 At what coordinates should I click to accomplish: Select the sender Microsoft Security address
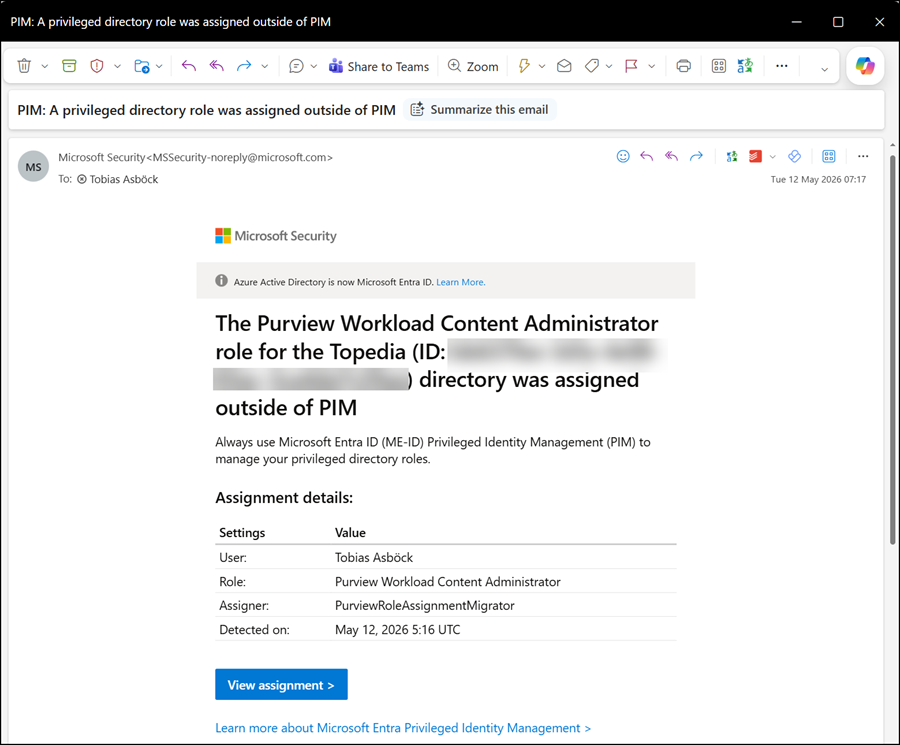click(195, 157)
